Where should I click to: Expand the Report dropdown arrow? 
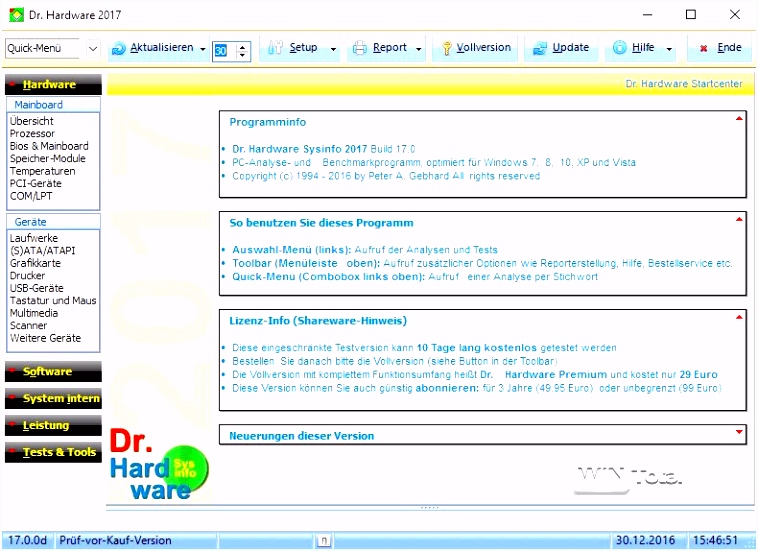pyautogui.click(x=419, y=49)
